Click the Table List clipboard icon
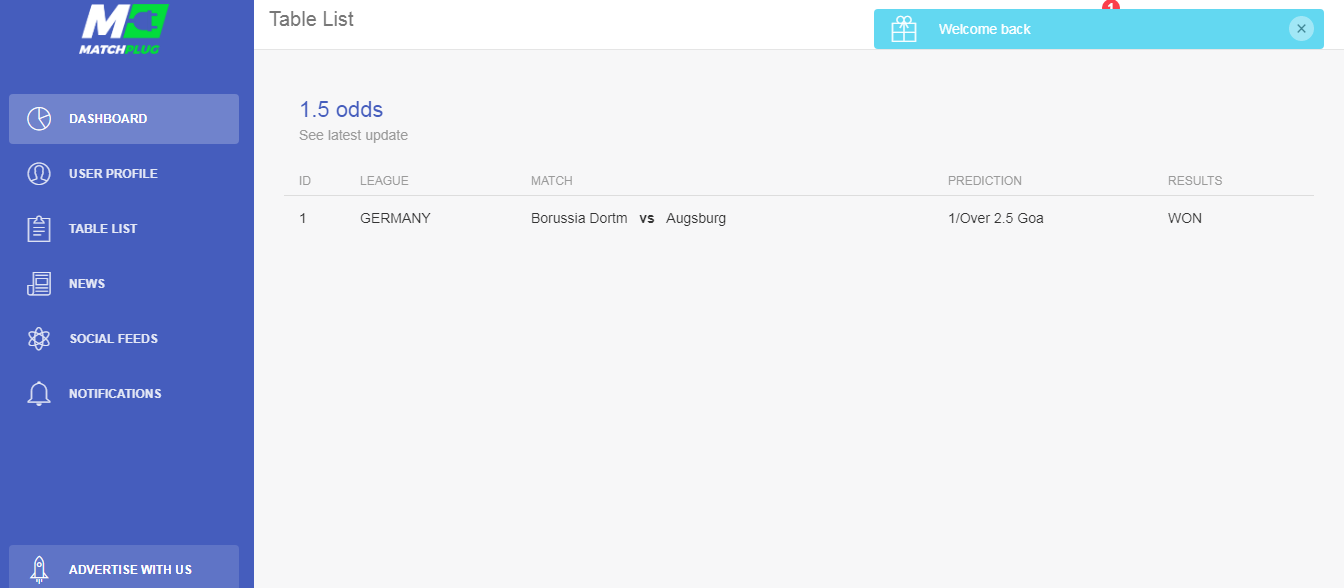This screenshot has height=588, width=1344. tap(39, 229)
